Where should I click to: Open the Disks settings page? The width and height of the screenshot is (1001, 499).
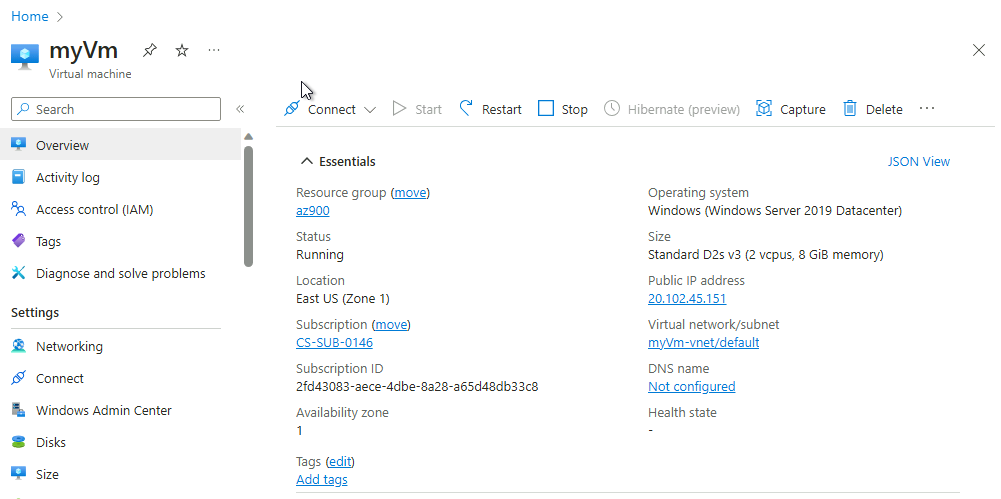click(51, 442)
